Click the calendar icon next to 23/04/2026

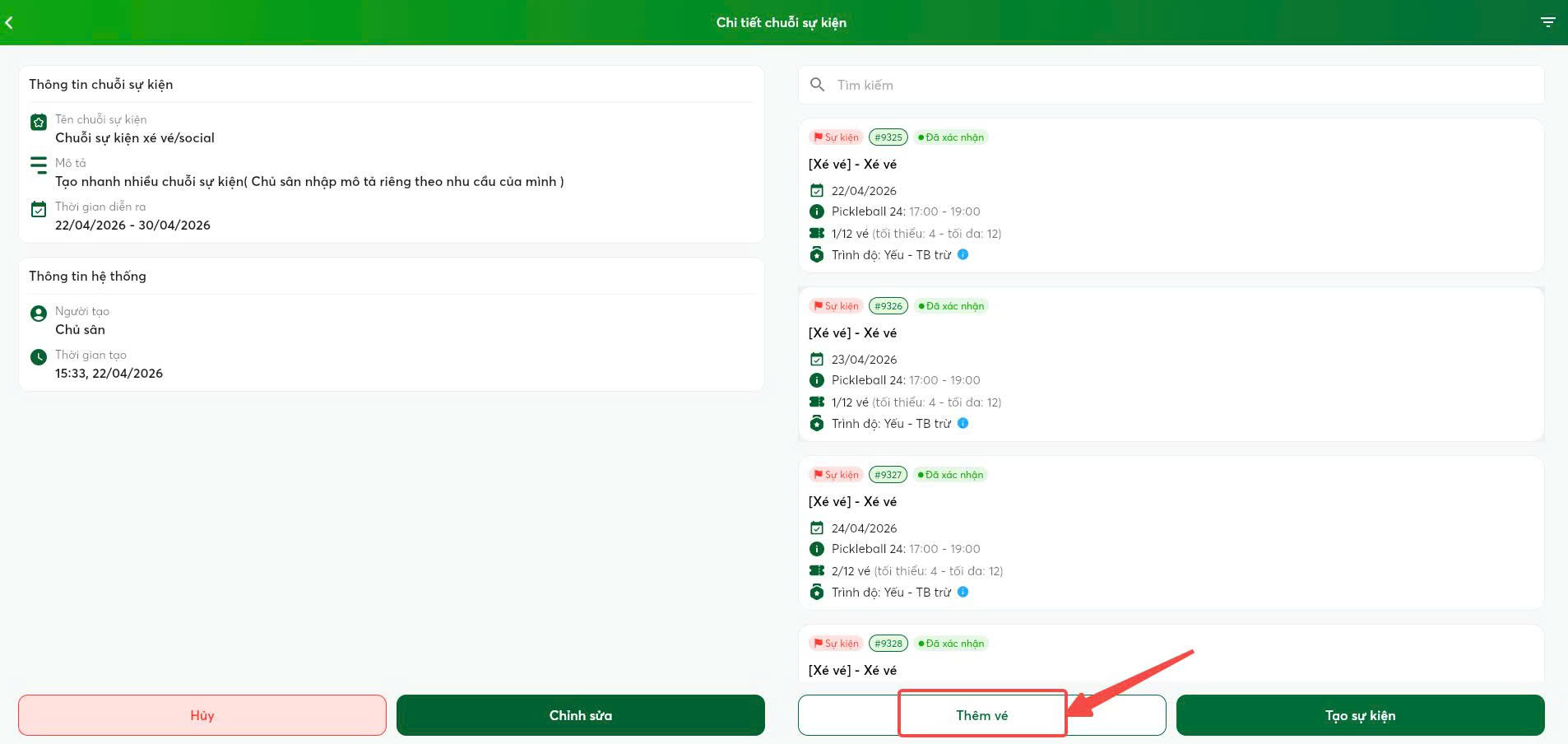point(817,359)
